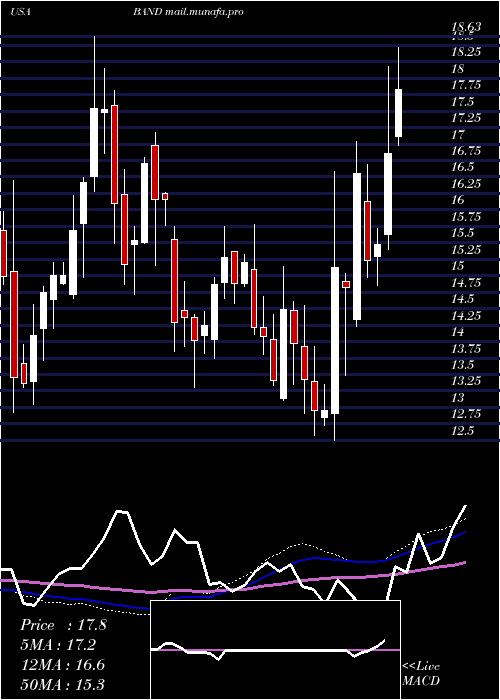Click the 14.5 price axis label
Image resolution: width=500 pixels, height=700 pixels.
tap(462, 298)
